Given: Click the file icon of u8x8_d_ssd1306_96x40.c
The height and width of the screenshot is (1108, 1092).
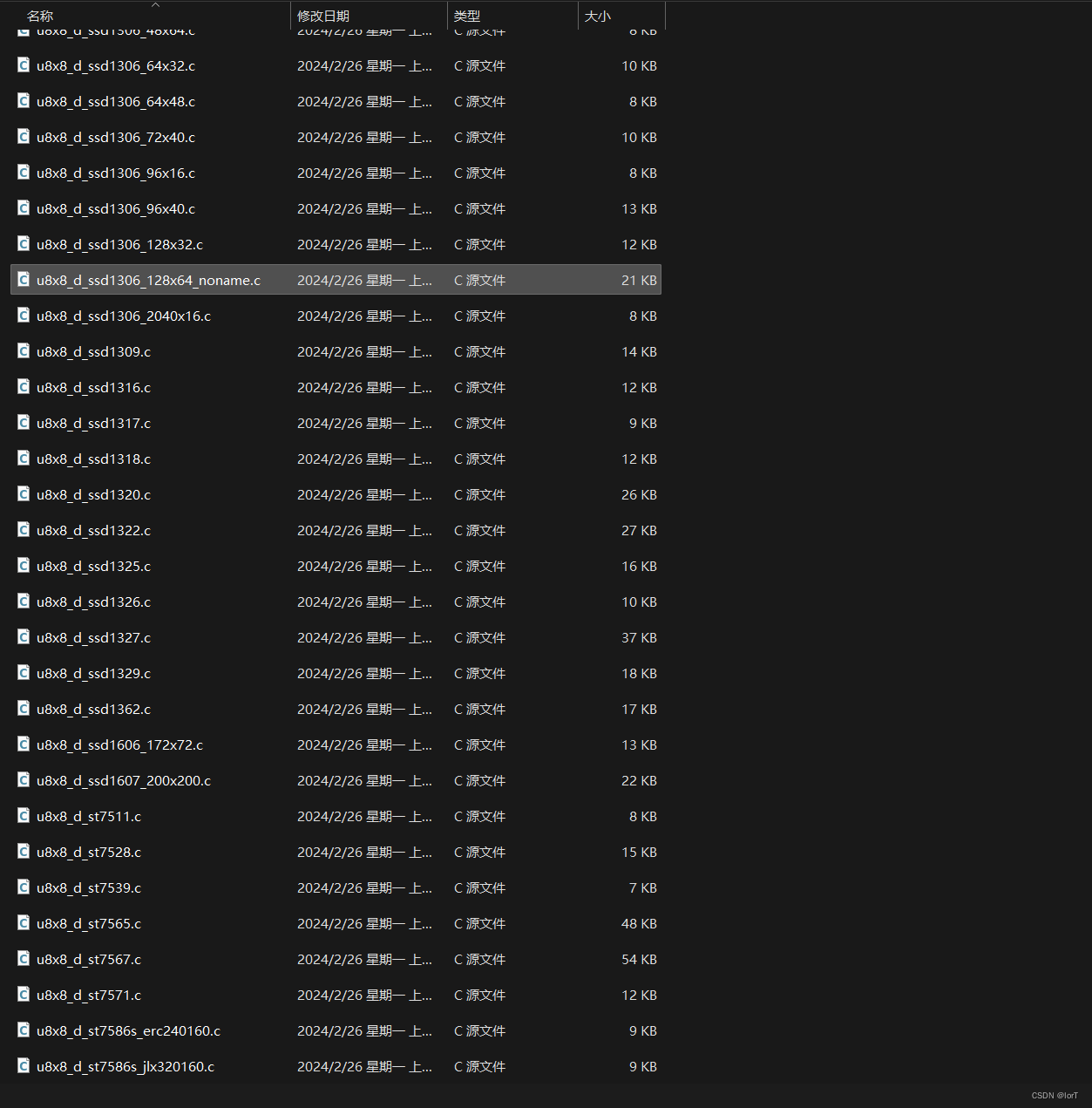Looking at the screenshot, I should 24,208.
